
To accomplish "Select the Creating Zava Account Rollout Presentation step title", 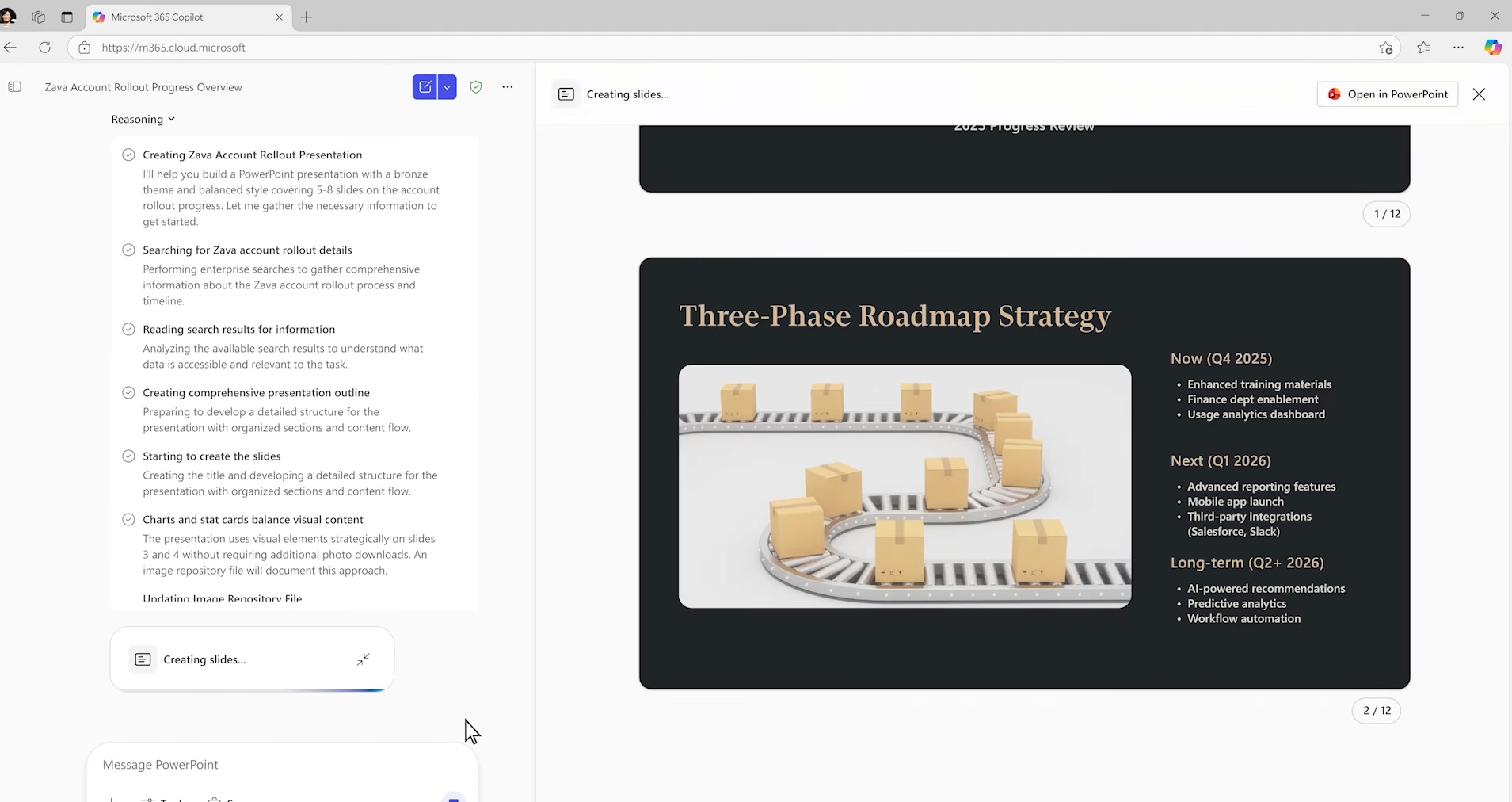I will point(252,155).
